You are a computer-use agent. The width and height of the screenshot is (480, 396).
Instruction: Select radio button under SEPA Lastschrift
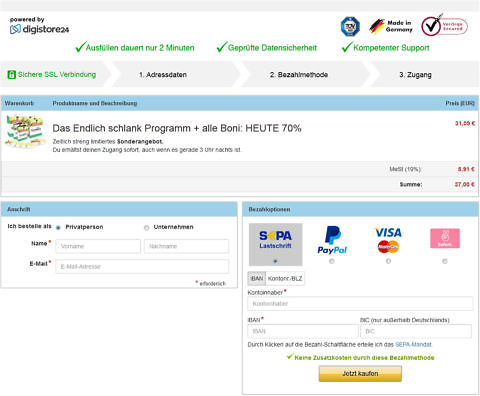click(x=275, y=261)
